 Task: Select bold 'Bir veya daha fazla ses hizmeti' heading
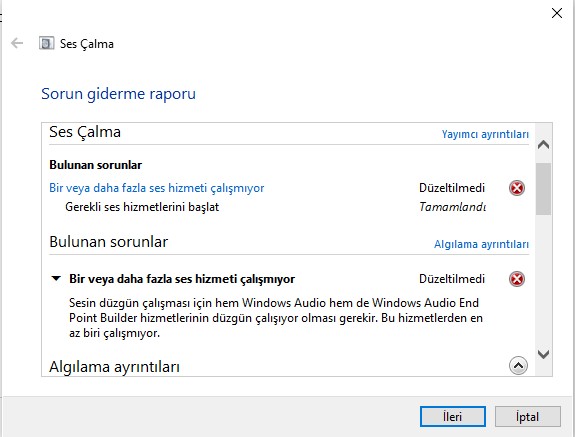point(182,279)
